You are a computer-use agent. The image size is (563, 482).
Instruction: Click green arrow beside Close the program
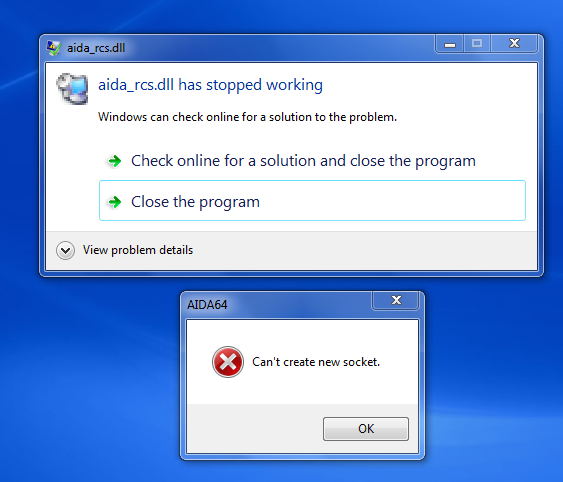tap(115, 202)
